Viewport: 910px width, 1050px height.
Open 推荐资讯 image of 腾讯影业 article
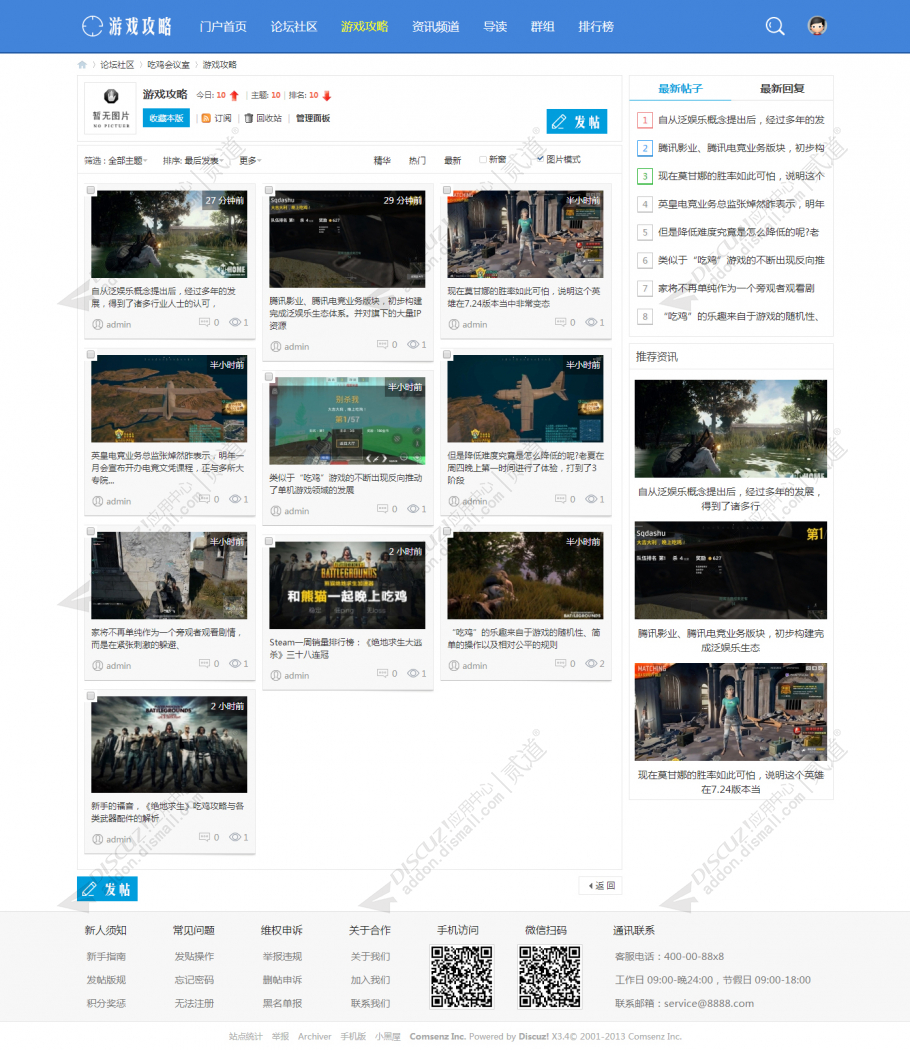(731, 570)
